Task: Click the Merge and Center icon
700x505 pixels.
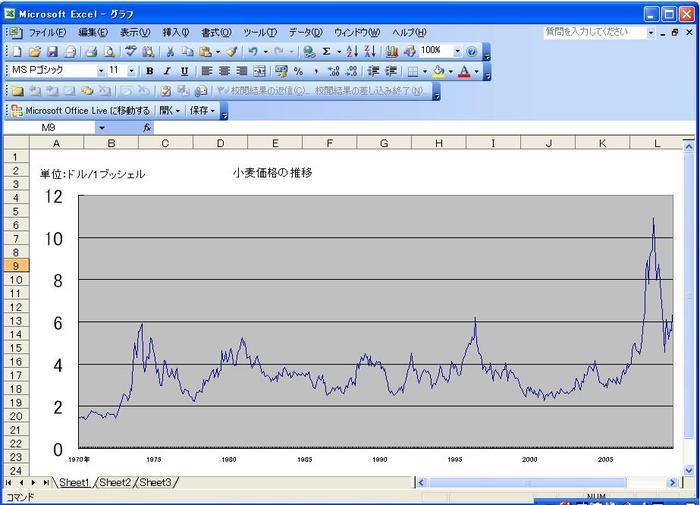Action: click(259, 71)
